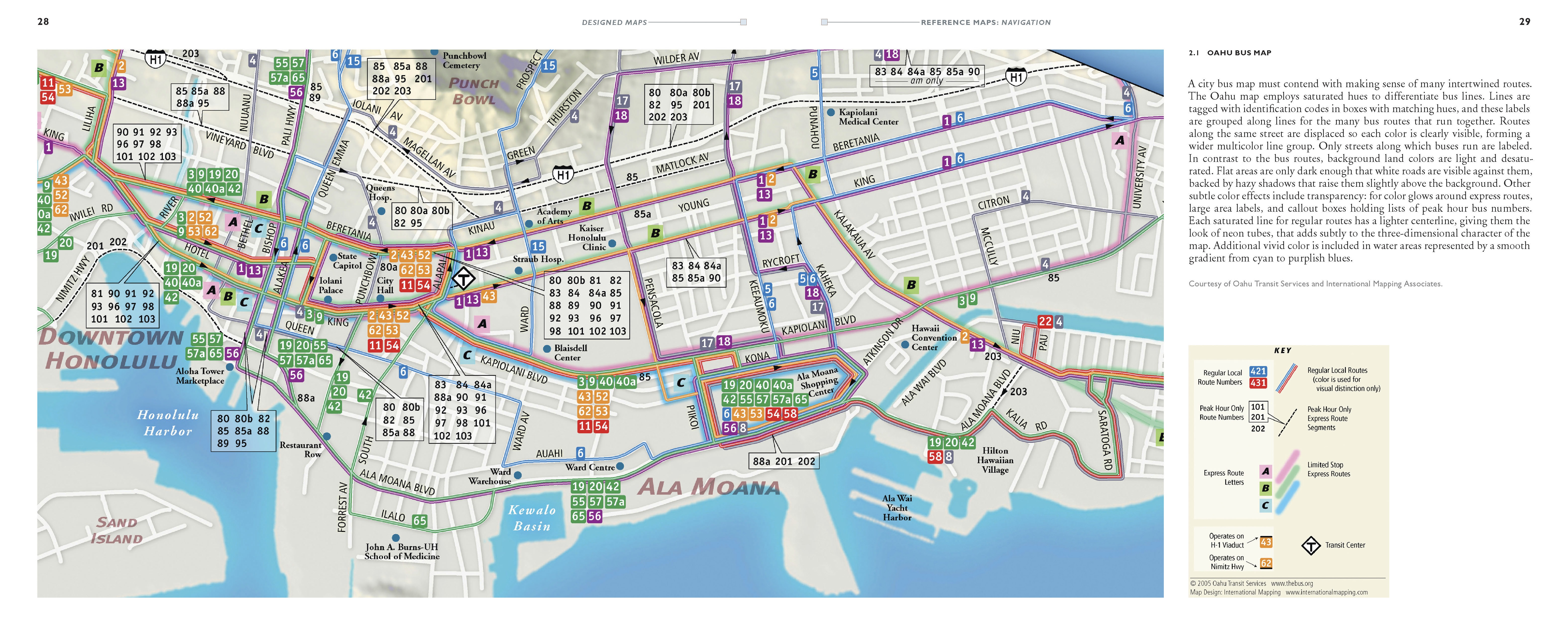Click the peak hour 101 201 box in Key

coord(1258,412)
